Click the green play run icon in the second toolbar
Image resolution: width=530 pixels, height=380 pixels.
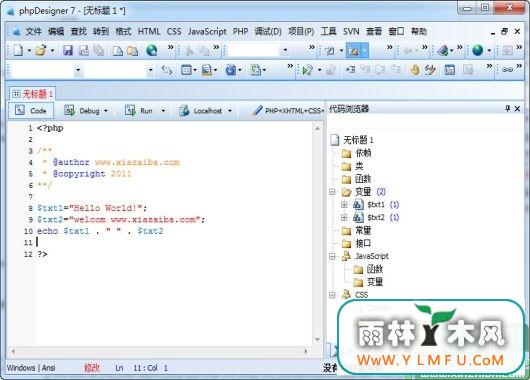[x=308, y=70]
